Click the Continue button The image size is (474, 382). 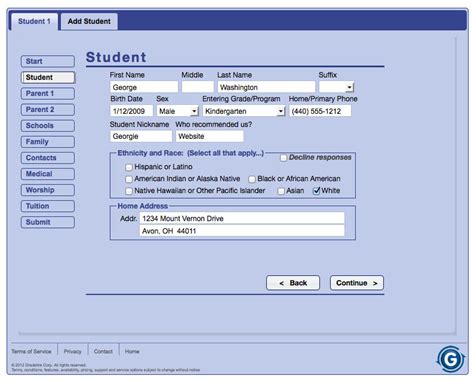pyautogui.click(x=357, y=283)
